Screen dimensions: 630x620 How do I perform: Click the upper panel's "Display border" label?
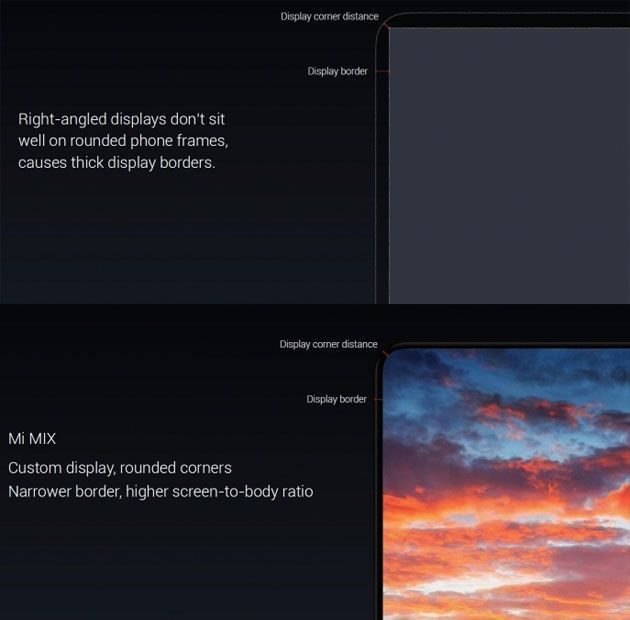click(x=337, y=71)
